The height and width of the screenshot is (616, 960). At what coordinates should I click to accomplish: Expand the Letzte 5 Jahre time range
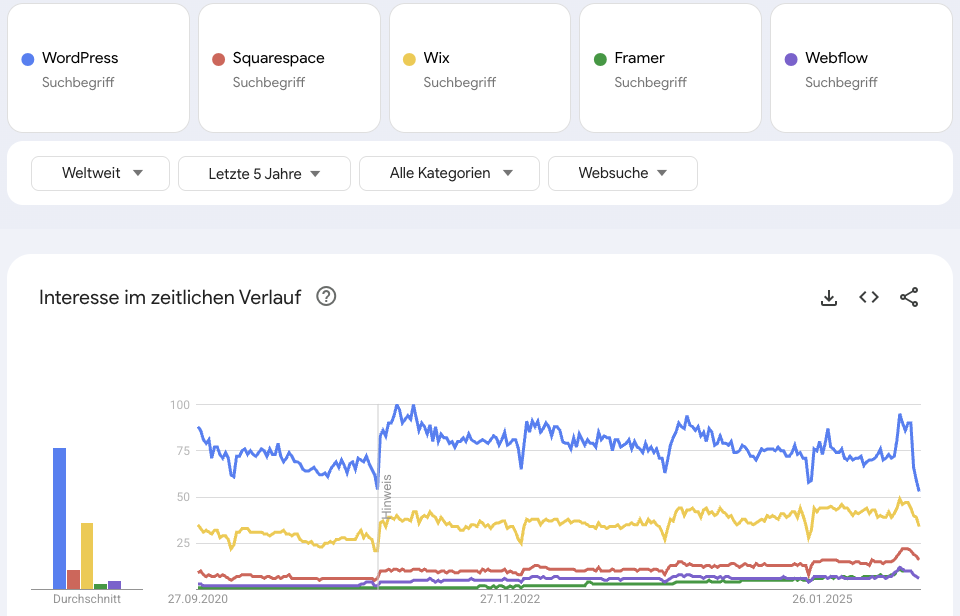coord(264,173)
